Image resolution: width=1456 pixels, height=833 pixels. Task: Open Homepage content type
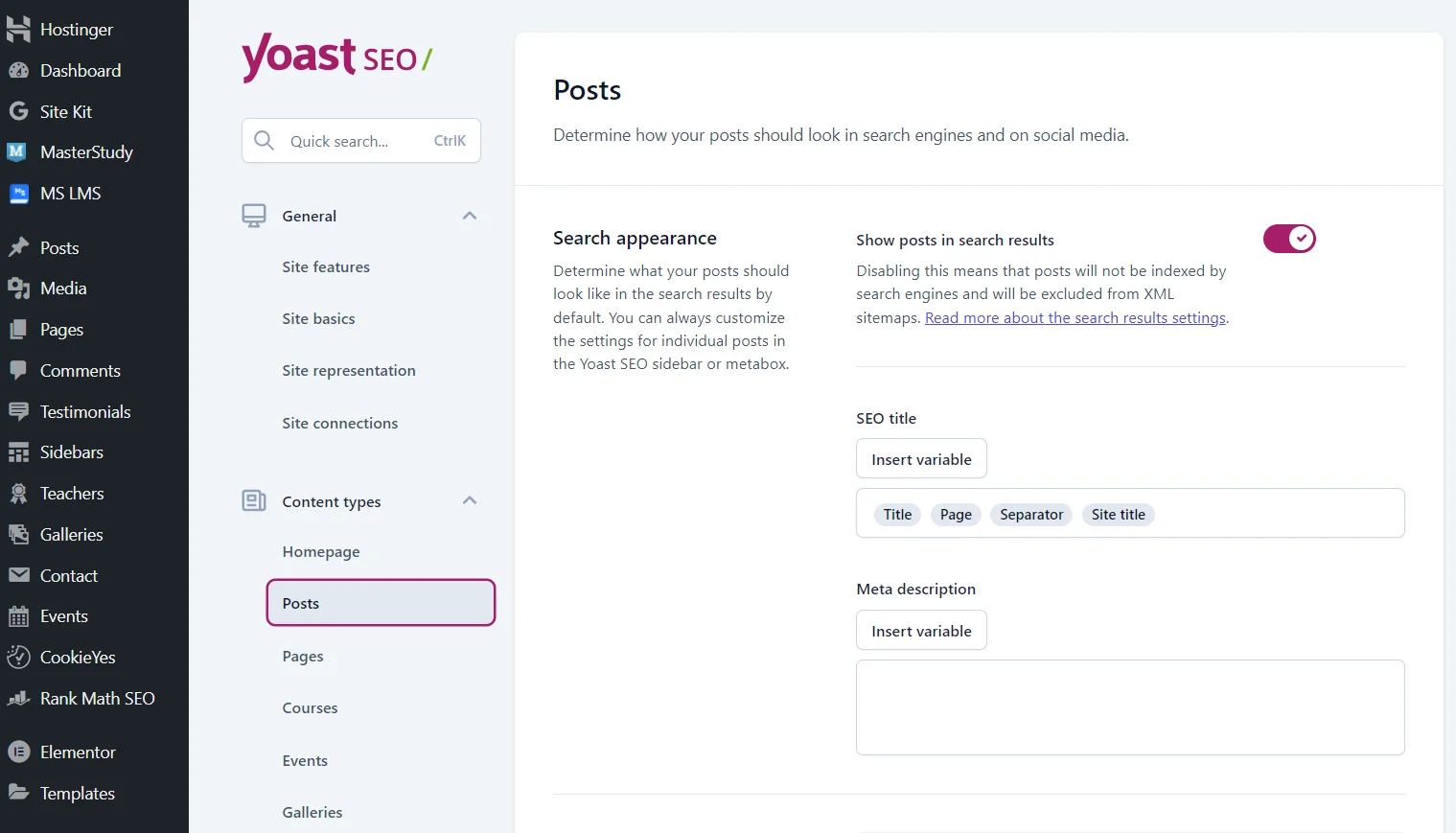[x=321, y=552]
